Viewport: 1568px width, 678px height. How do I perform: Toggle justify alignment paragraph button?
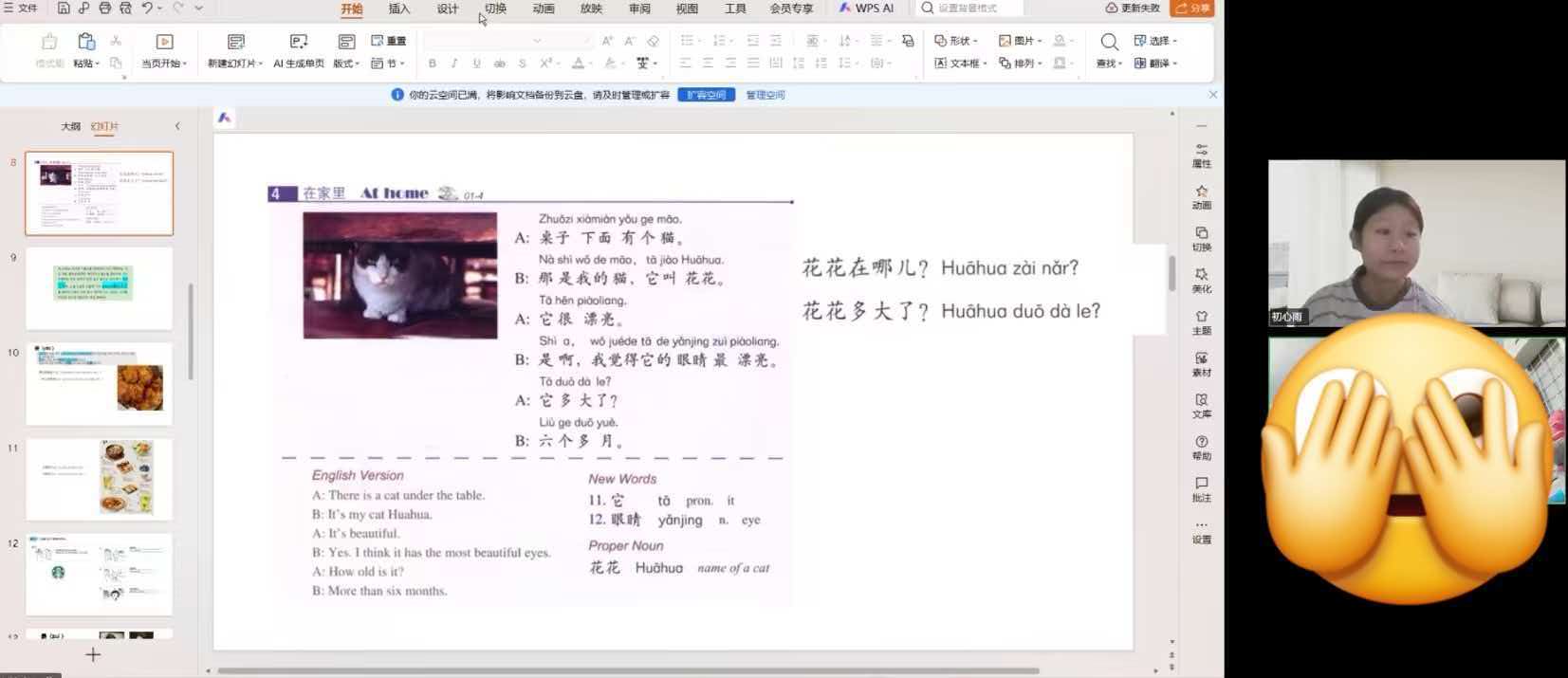[753, 64]
